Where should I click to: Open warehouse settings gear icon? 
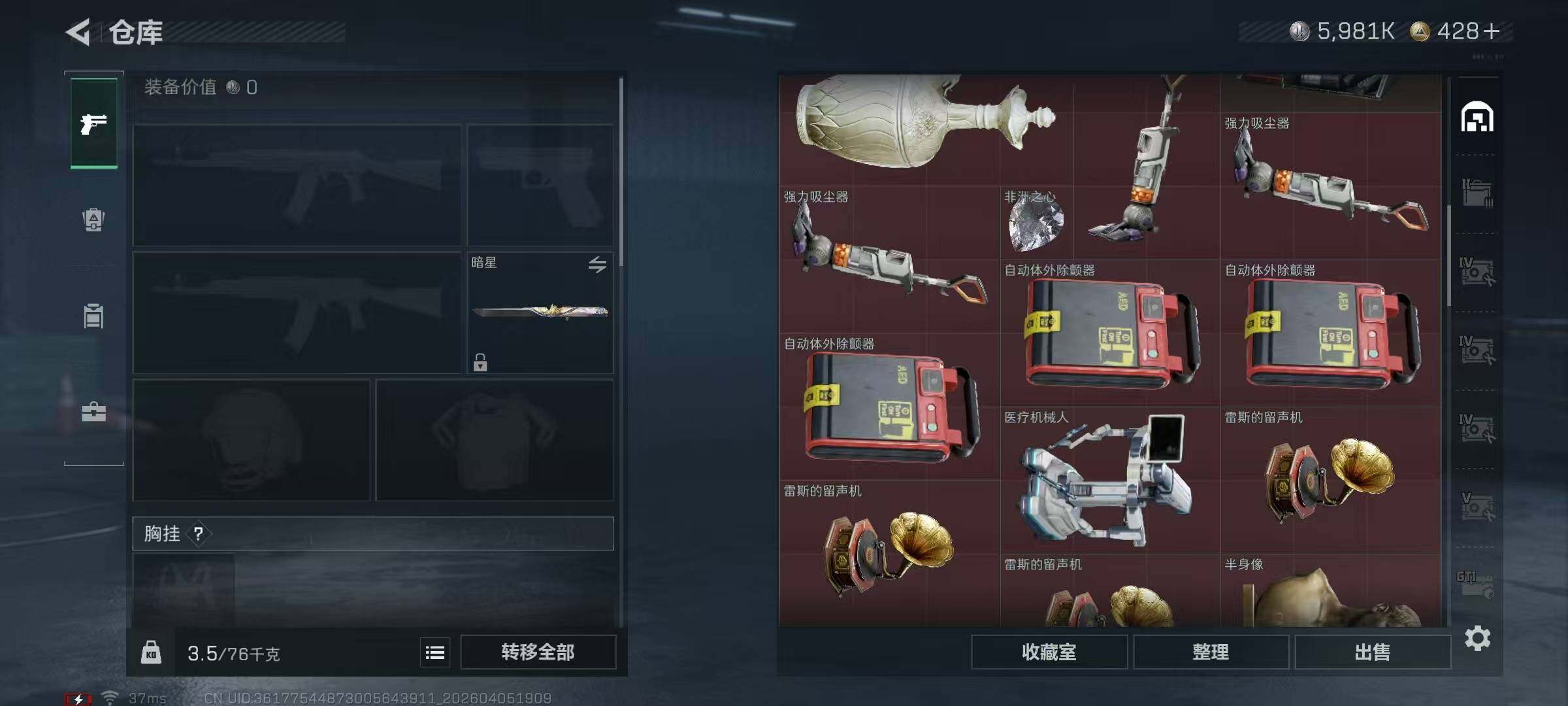coord(1478,638)
